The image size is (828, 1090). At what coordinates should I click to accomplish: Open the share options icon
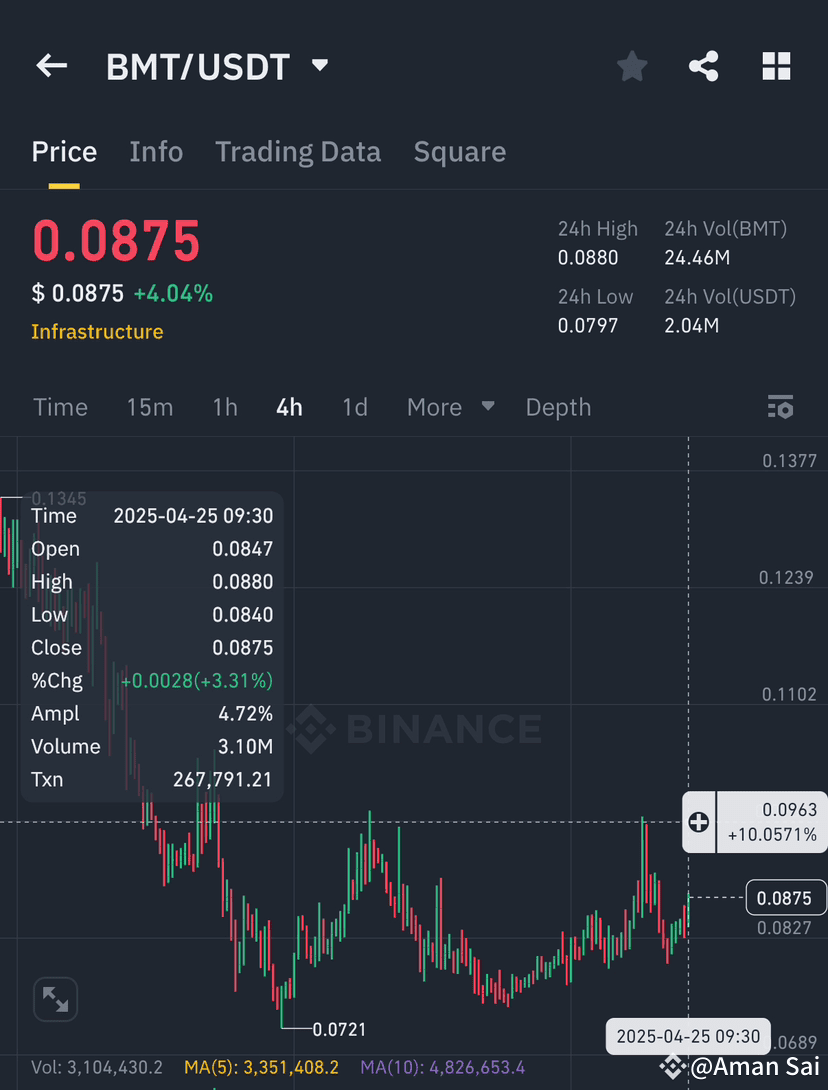pyautogui.click(x=704, y=65)
